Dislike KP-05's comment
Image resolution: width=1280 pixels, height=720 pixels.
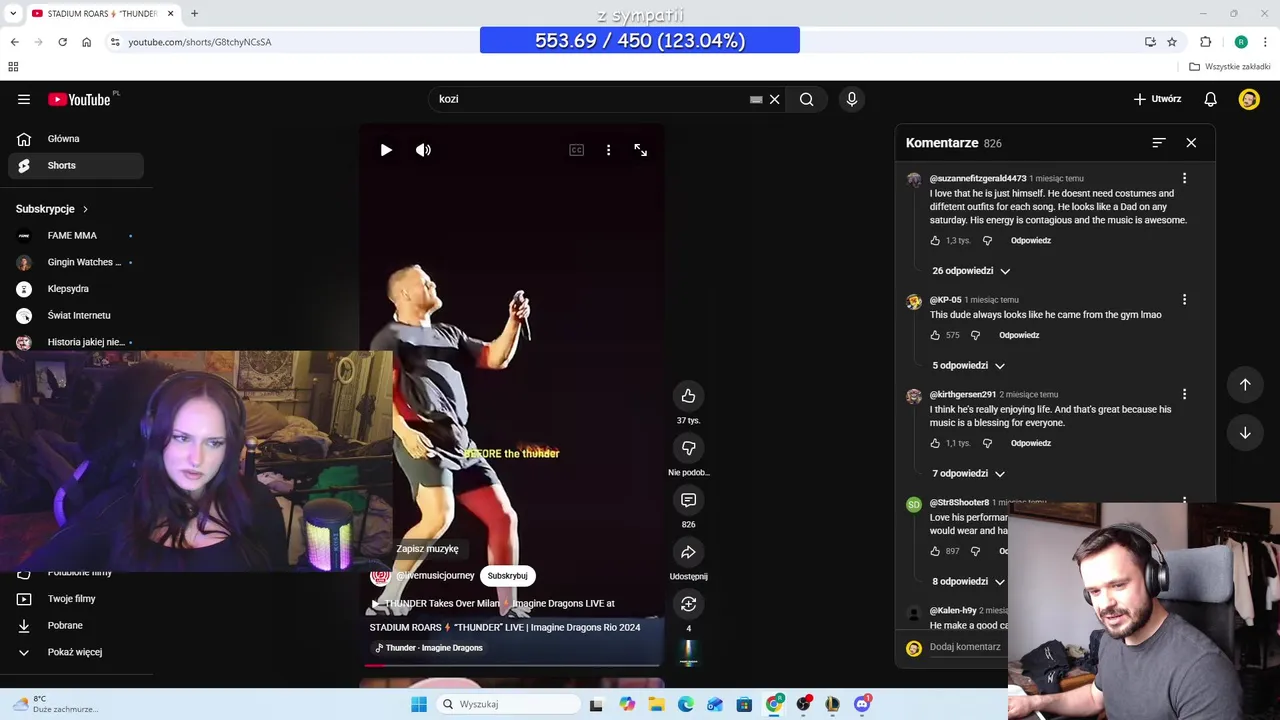pyautogui.click(x=975, y=335)
